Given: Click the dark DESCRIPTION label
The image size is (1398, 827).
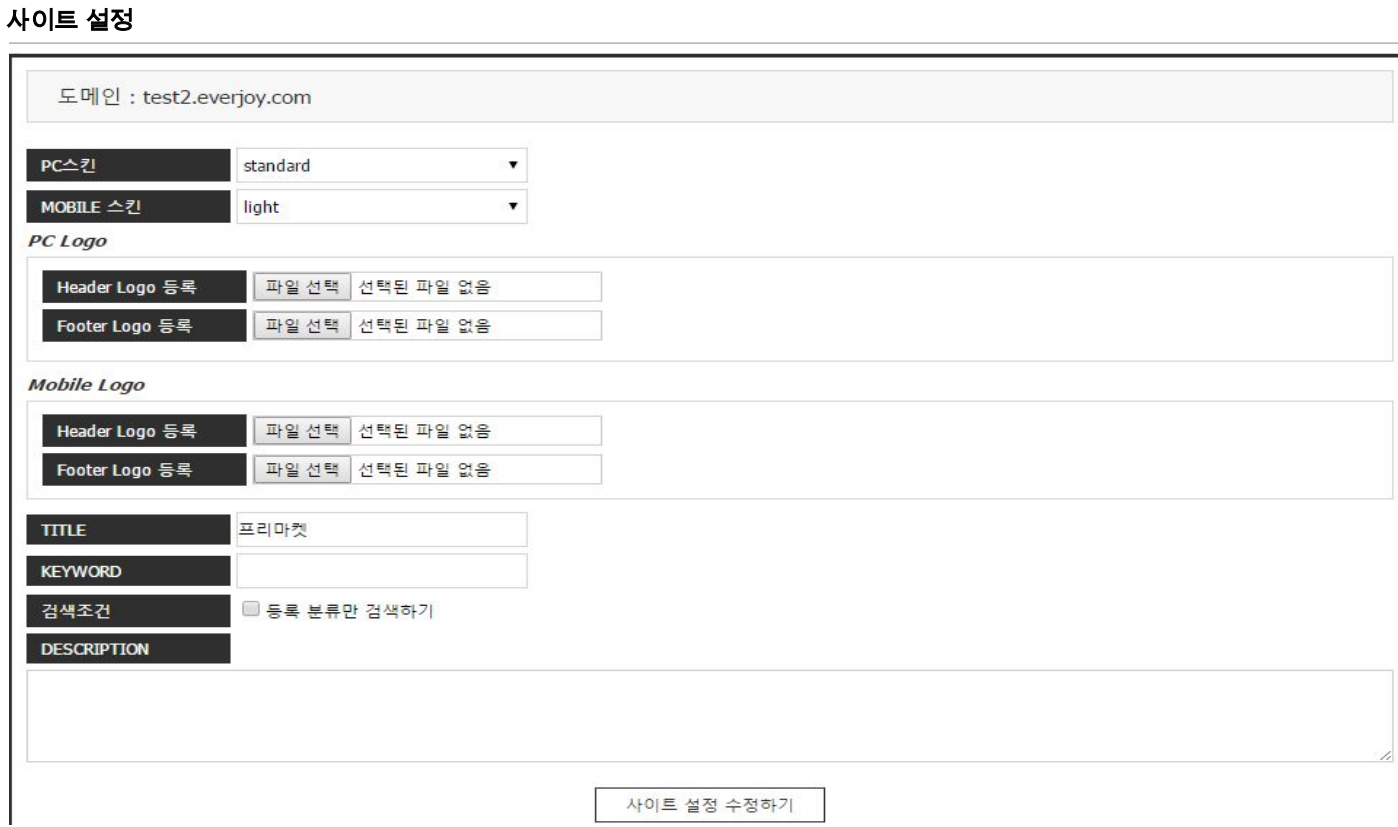Looking at the screenshot, I should coord(128,649).
